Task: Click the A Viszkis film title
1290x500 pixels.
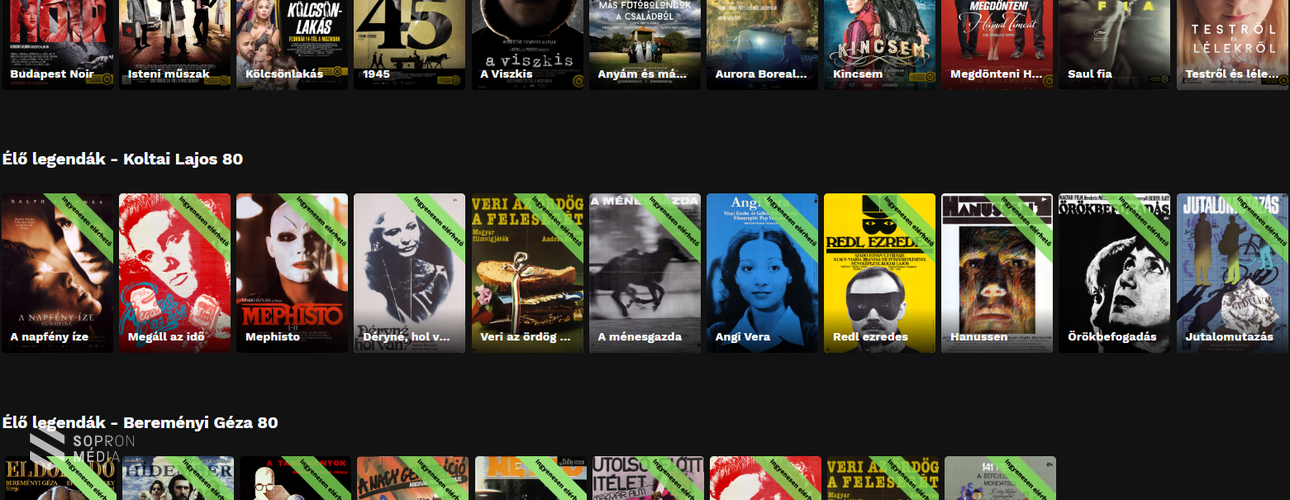Action: (506, 74)
